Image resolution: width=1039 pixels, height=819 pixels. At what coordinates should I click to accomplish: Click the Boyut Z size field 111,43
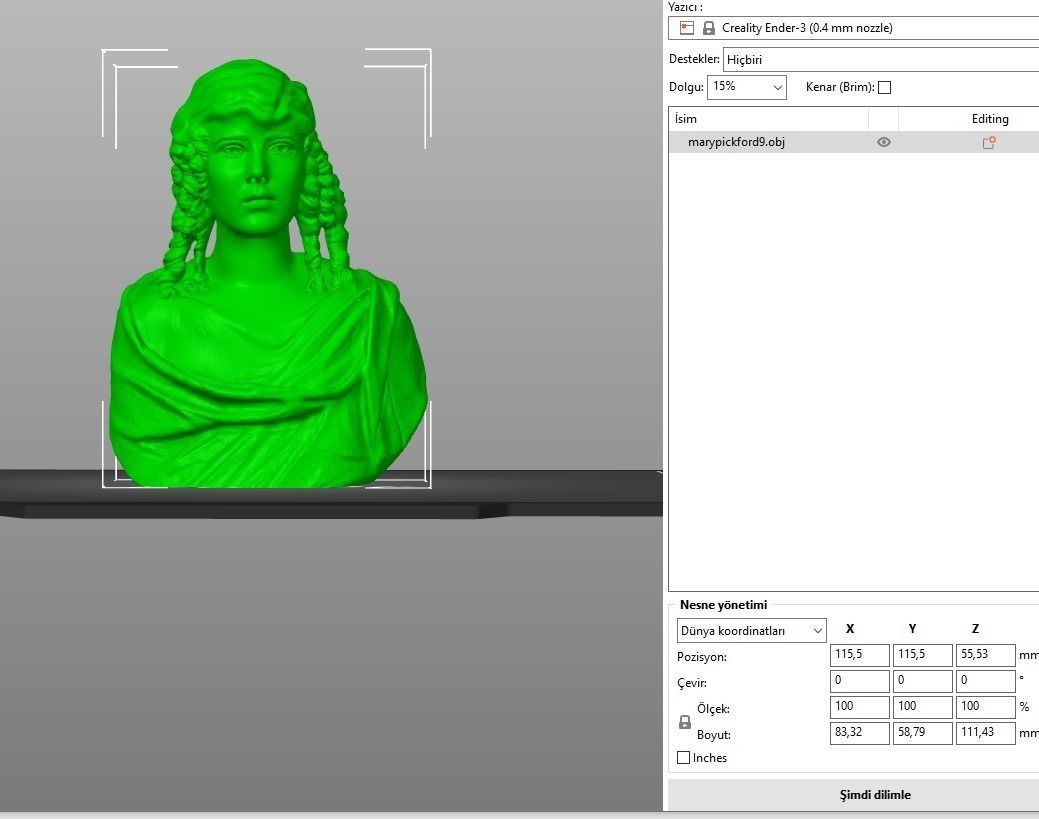(985, 733)
